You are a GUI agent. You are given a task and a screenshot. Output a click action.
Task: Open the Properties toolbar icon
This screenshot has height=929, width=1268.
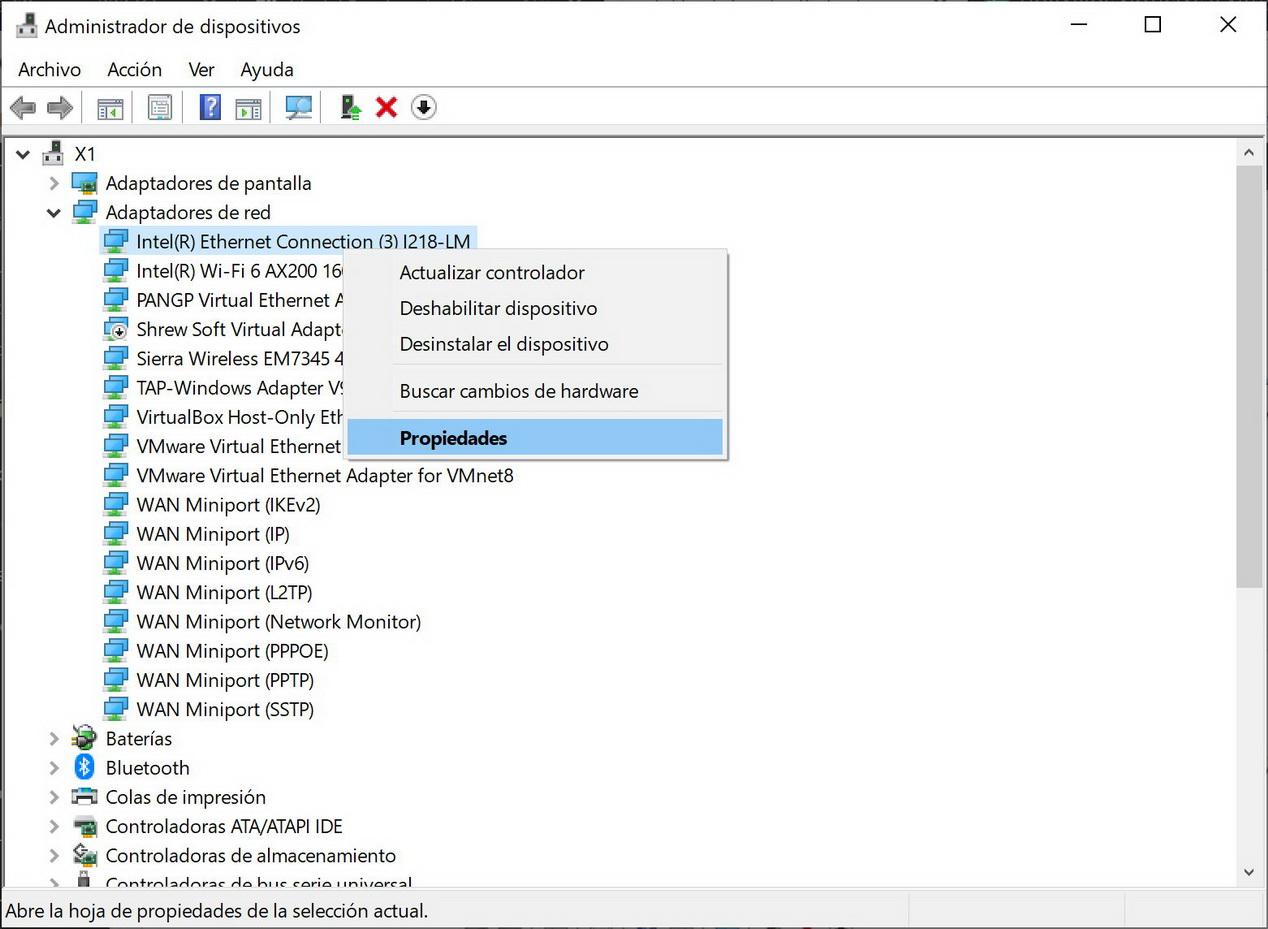pos(160,107)
